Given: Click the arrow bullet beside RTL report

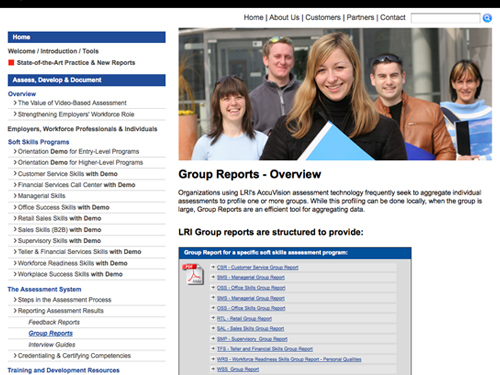Looking at the screenshot, I should tap(213, 318).
